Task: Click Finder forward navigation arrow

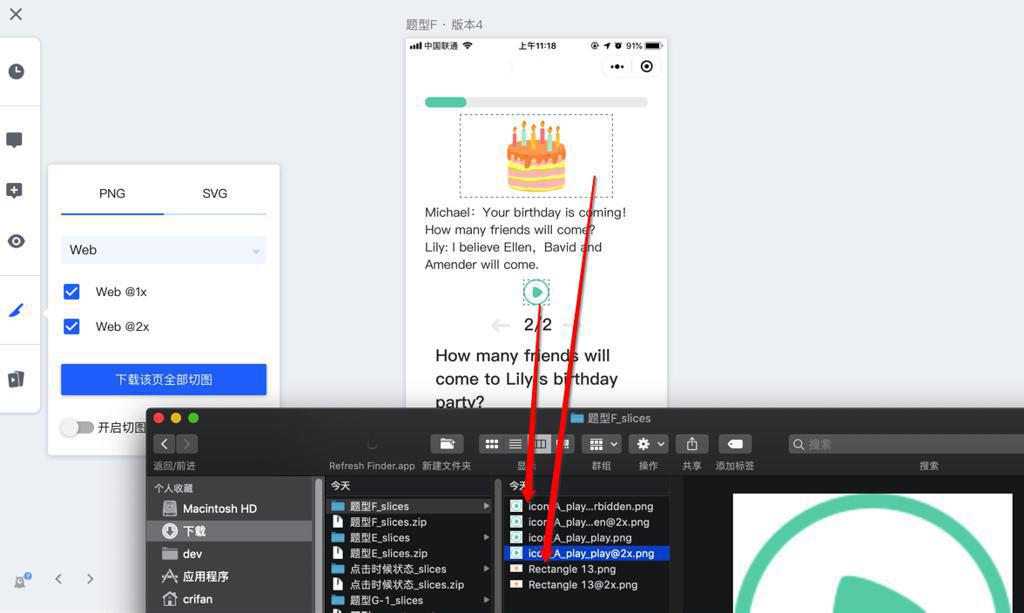Action: pyautogui.click(x=187, y=444)
